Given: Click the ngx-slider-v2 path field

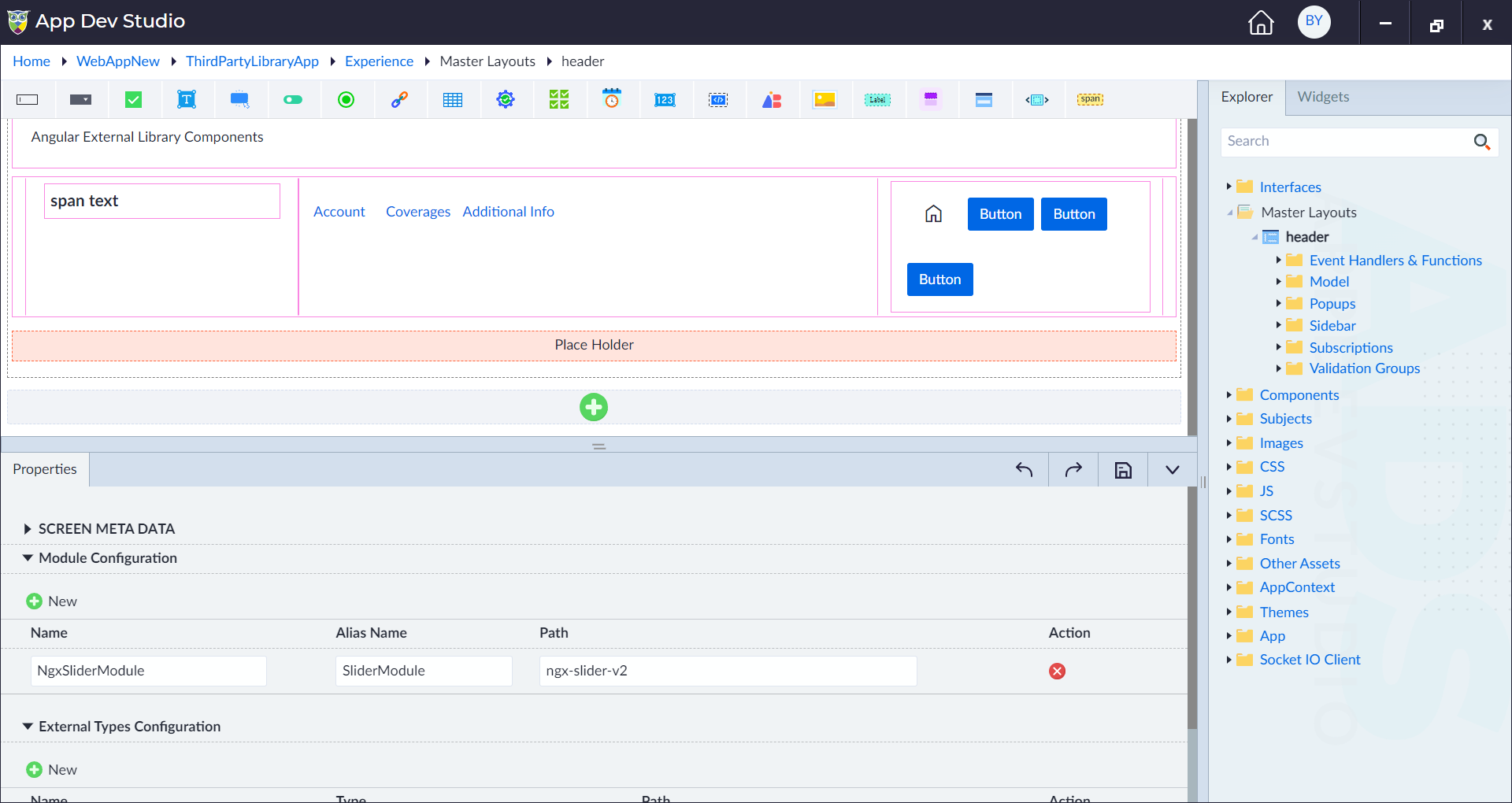Looking at the screenshot, I should coord(728,671).
